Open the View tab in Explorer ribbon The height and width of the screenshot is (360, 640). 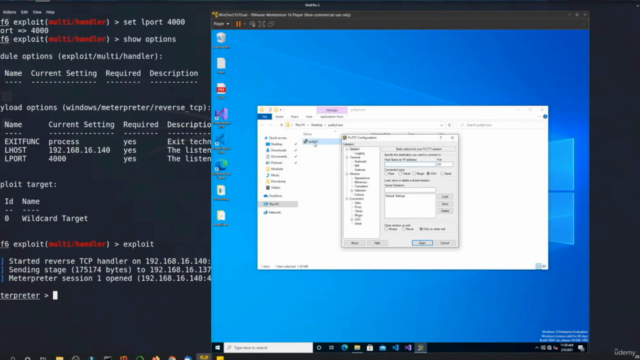pos(309,117)
